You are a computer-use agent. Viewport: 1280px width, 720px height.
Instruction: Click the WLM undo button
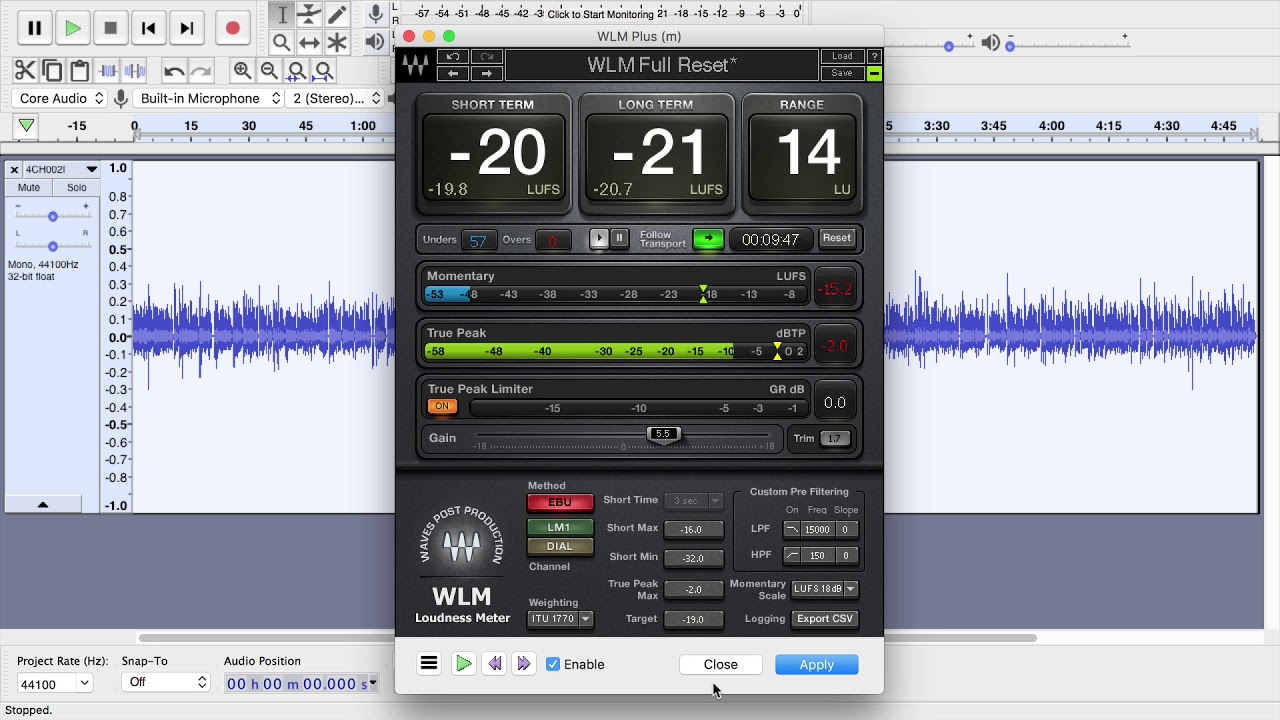[453, 57]
